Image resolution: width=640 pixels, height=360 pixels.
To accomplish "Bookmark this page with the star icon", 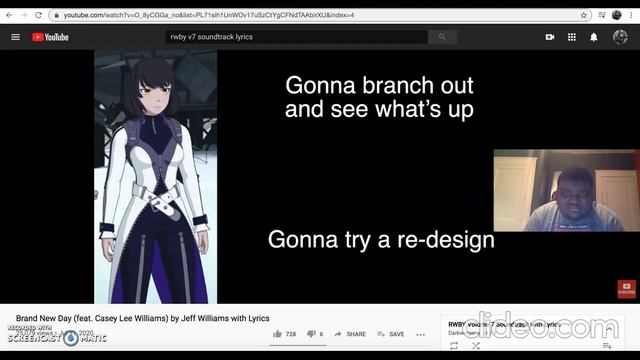I will [x=584, y=15].
